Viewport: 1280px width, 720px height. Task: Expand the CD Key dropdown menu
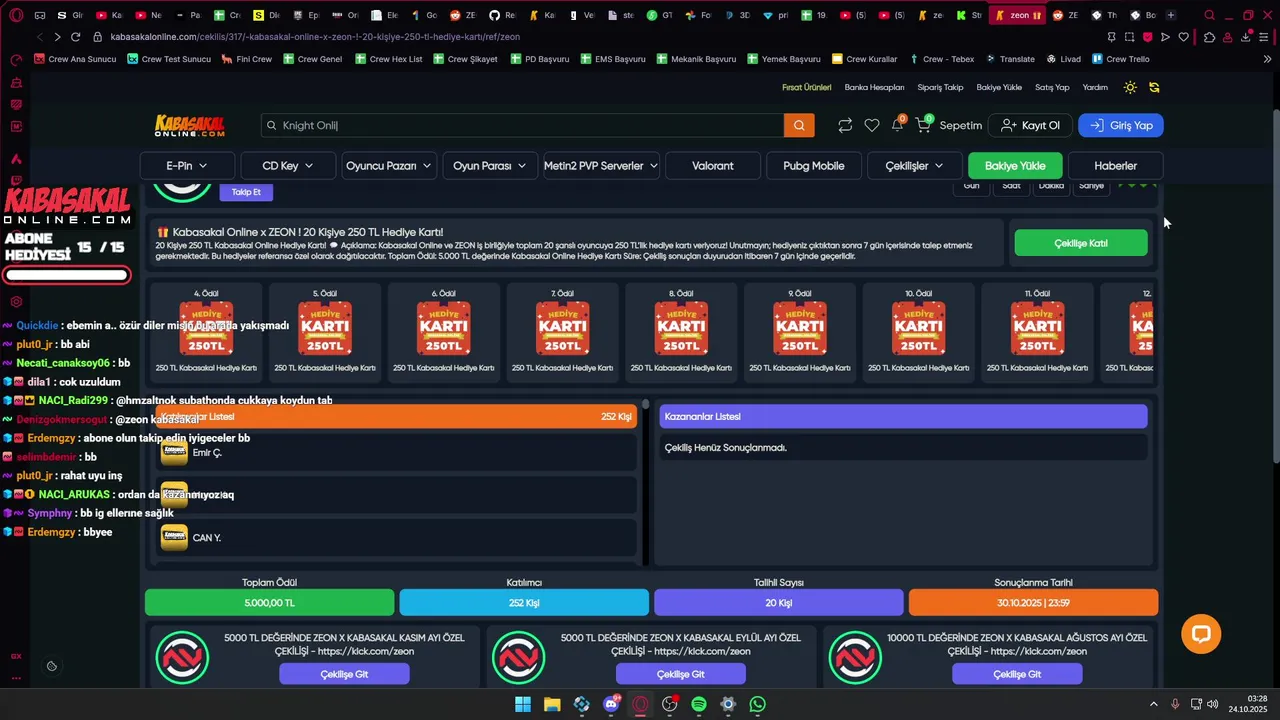click(x=288, y=166)
